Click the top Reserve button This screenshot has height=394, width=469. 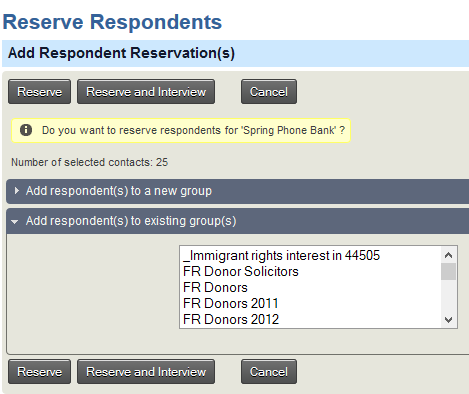(39, 92)
